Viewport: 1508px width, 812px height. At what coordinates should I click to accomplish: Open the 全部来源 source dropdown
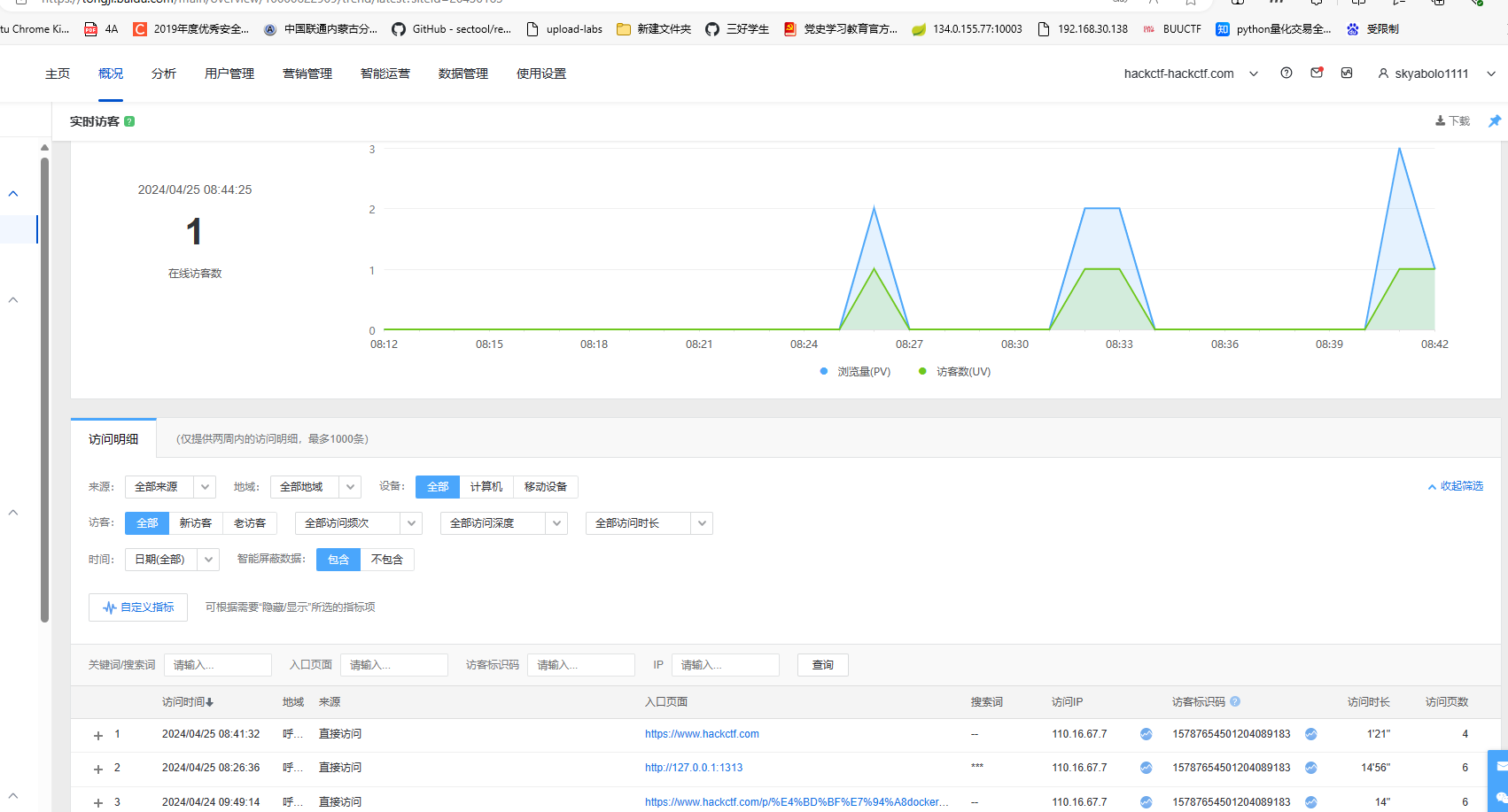click(170, 487)
